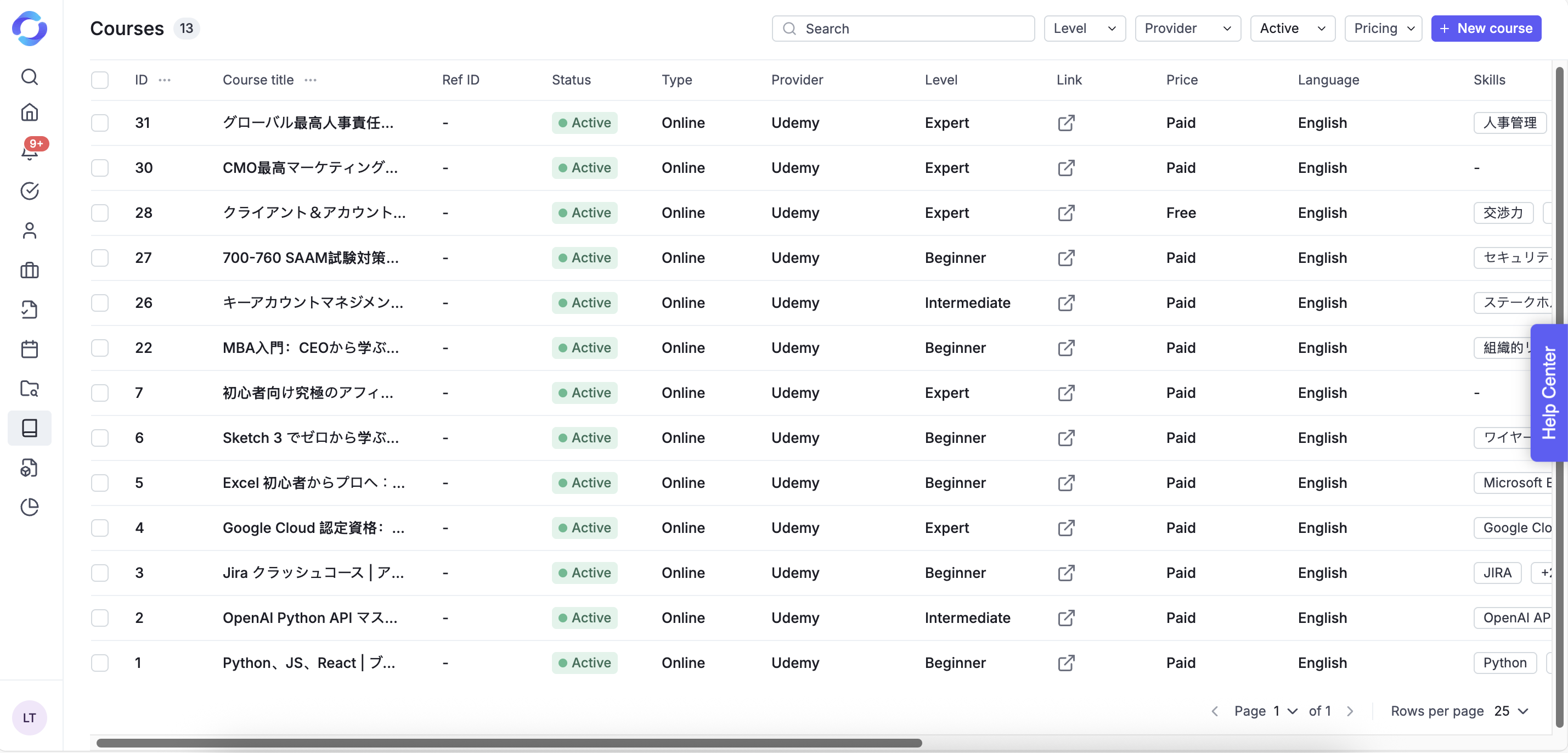Click the sidebar search magnifier icon
This screenshot has width=1568, height=753.
pyautogui.click(x=29, y=77)
